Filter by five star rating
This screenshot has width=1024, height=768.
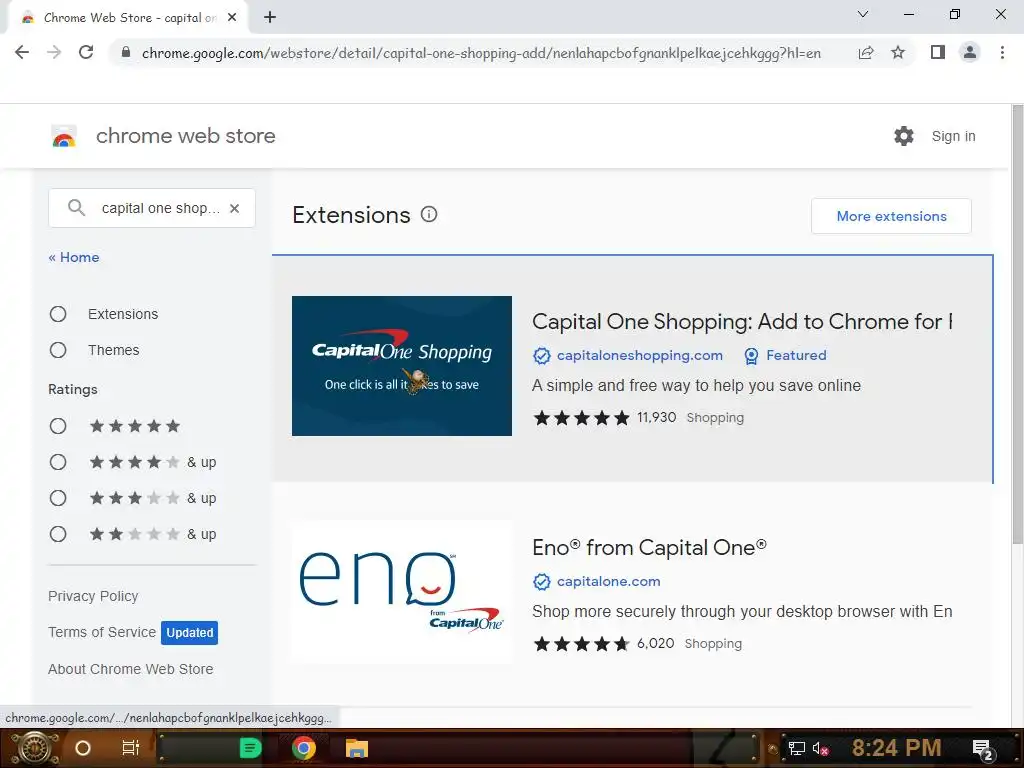[x=58, y=426]
